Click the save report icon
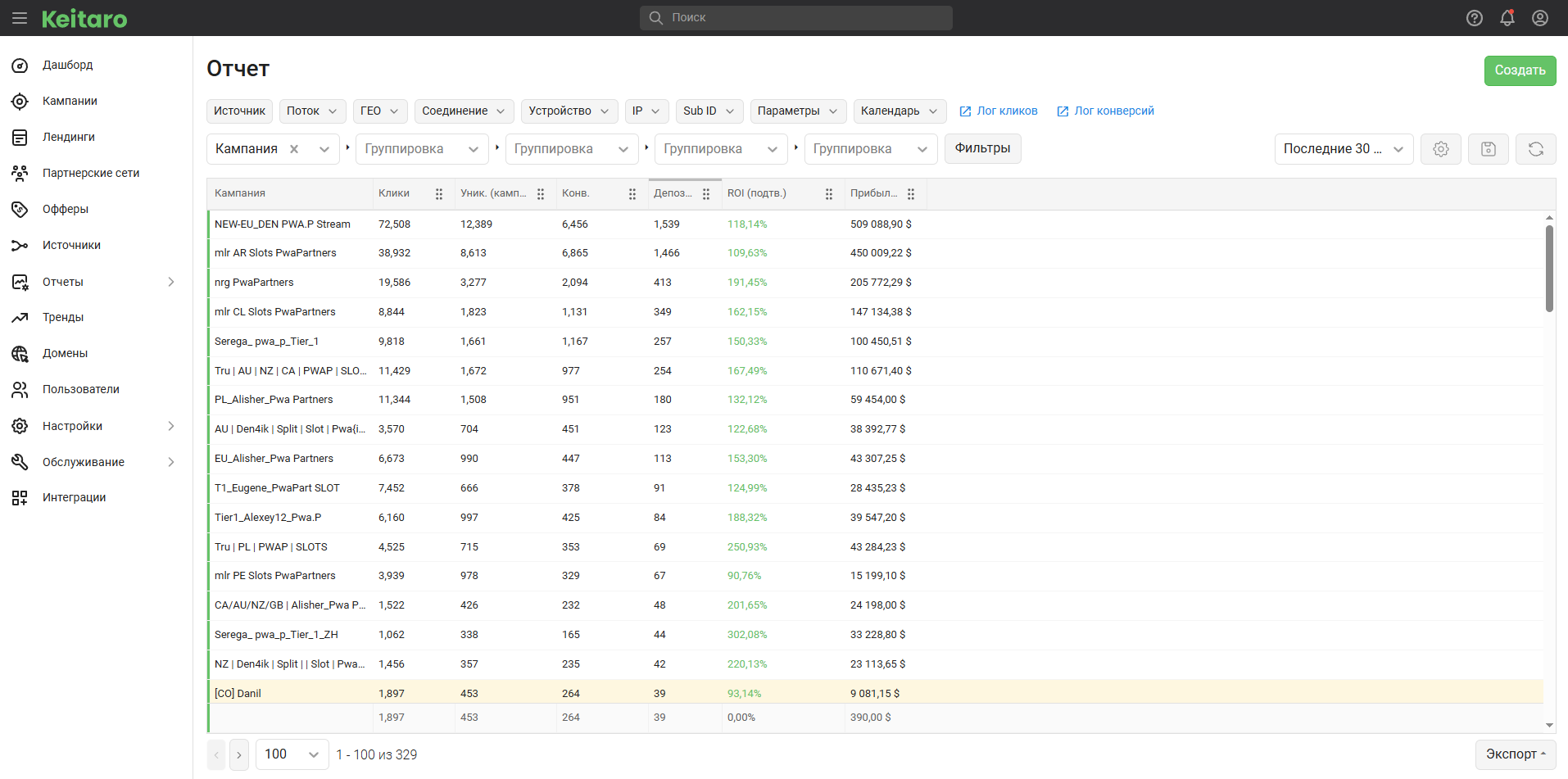This screenshot has height=779, width=1568. (1488, 149)
